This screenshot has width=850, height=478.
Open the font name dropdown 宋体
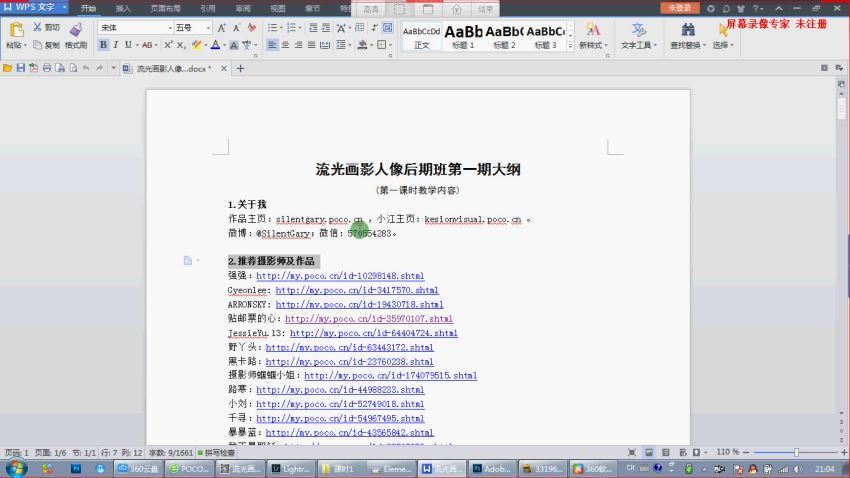(x=134, y=28)
